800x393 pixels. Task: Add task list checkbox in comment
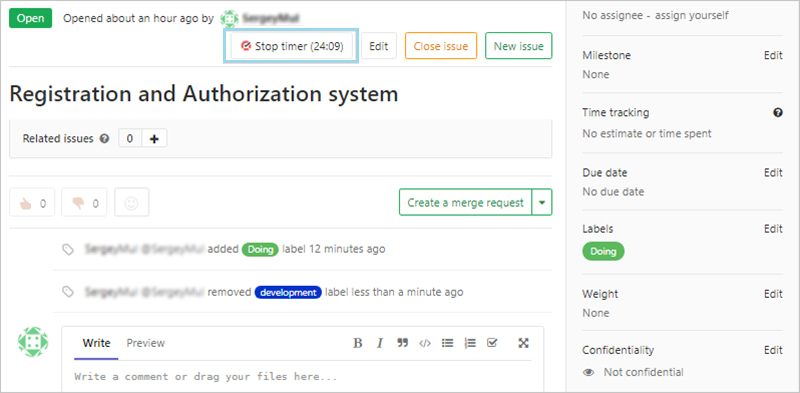(492, 343)
